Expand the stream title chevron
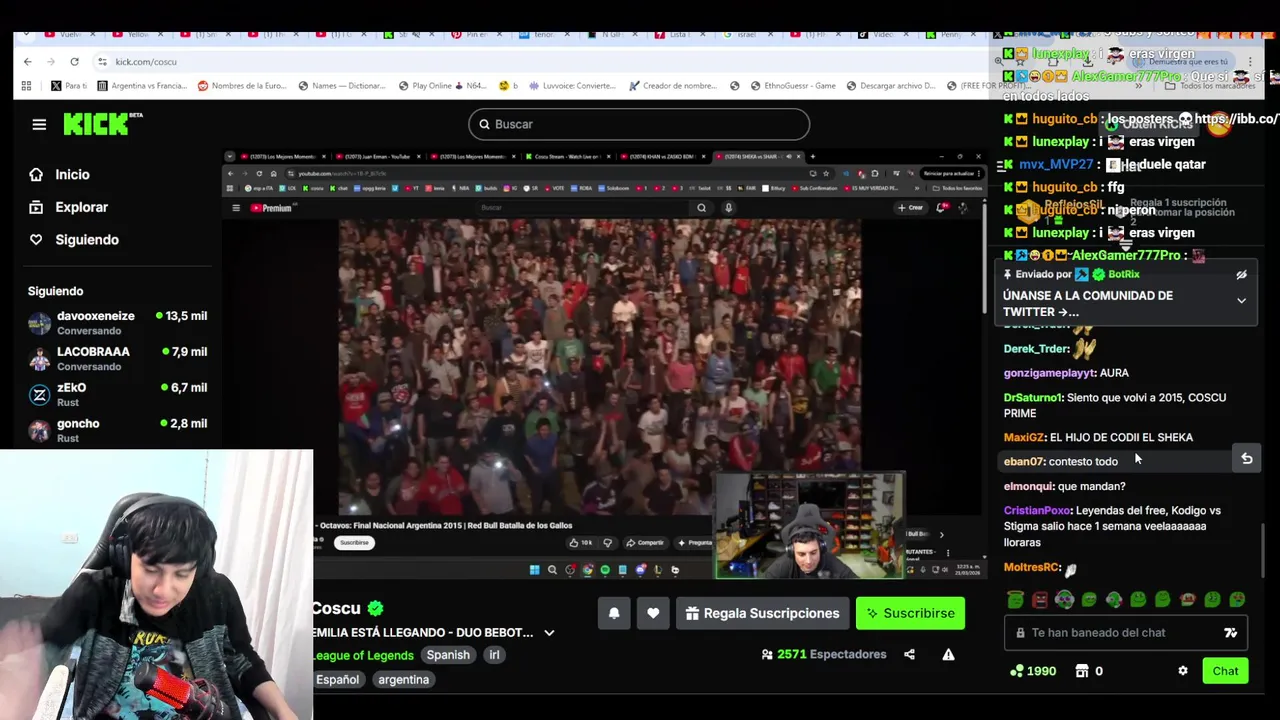The width and height of the screenshot is (1280, 720). pyautogui.click(x=549, y=633)
